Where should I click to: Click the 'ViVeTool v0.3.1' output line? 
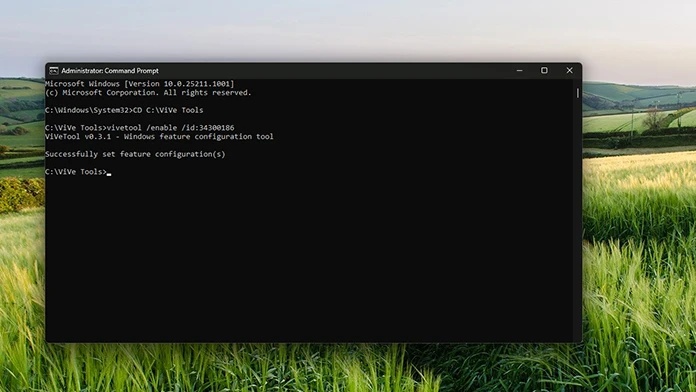pos(159,137)
